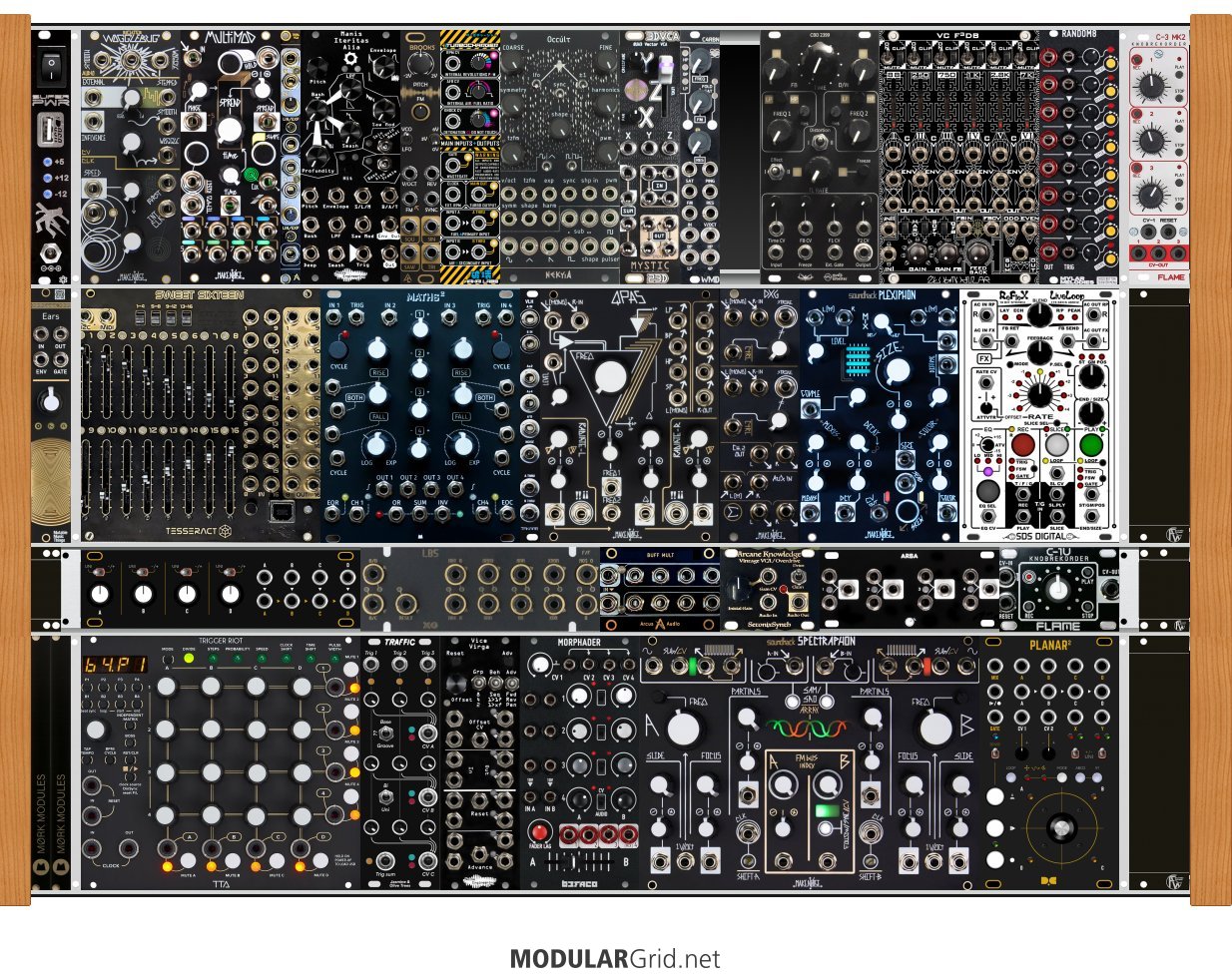Click the lit Divide indicator on Trigger Riot
This screenshot has height=980, width=1232.
coord(189,660)
